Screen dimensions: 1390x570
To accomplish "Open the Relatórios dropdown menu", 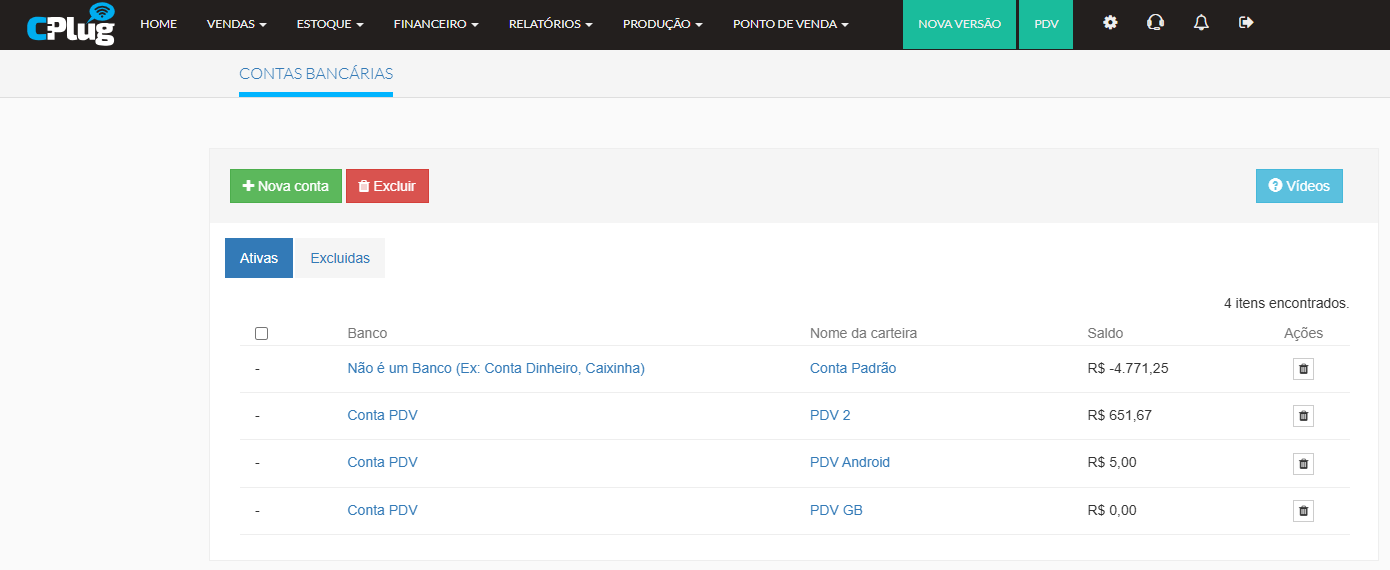I will point(550,24).
